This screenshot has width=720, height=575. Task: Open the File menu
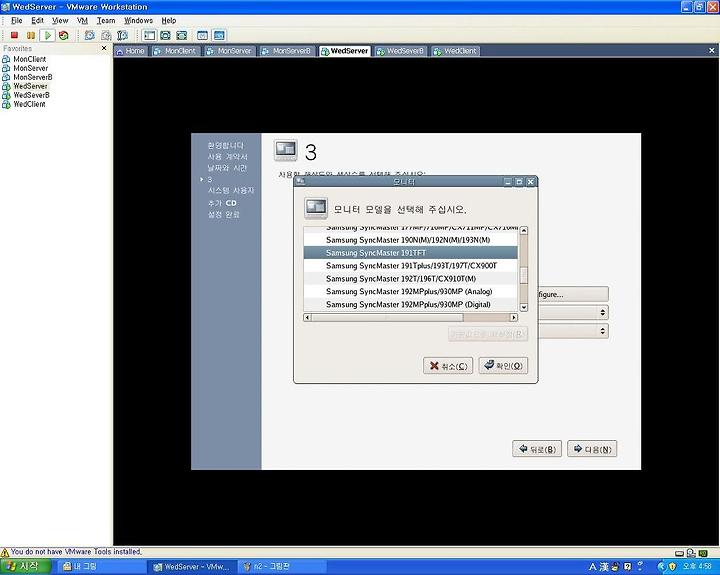pos(17,20)
